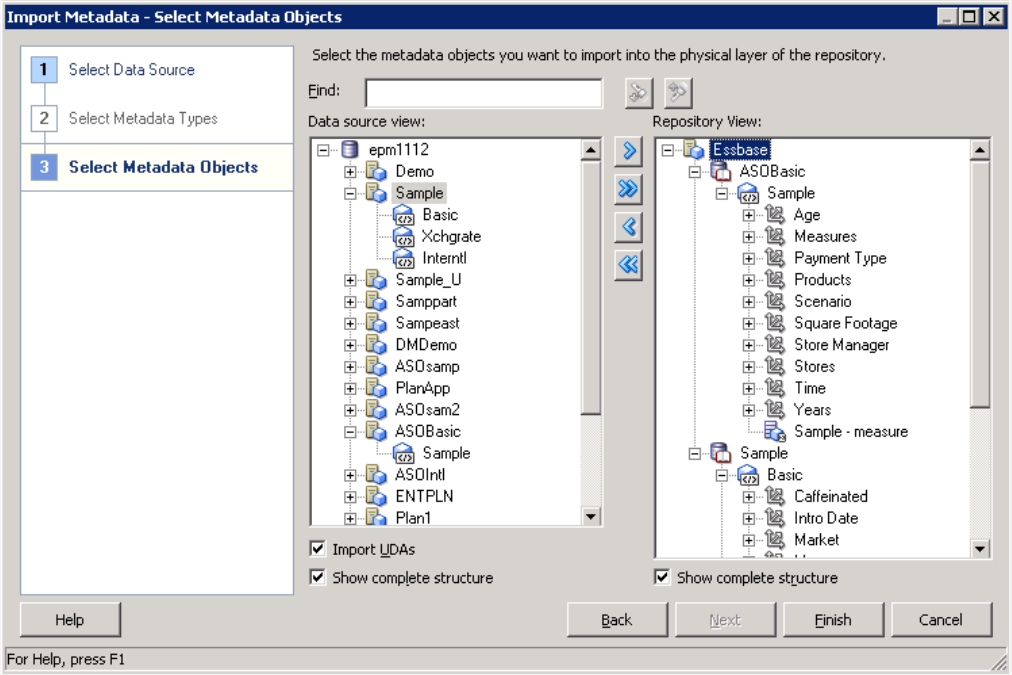Click the epm1112 server database icon

pos(349,150)
